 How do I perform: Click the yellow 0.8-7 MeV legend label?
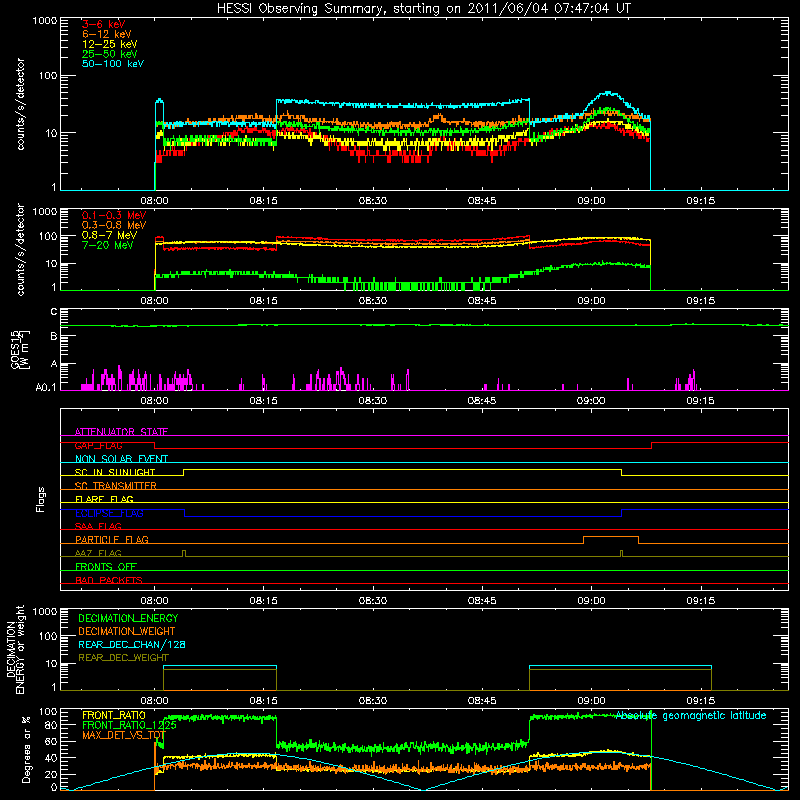pos(109,235)
